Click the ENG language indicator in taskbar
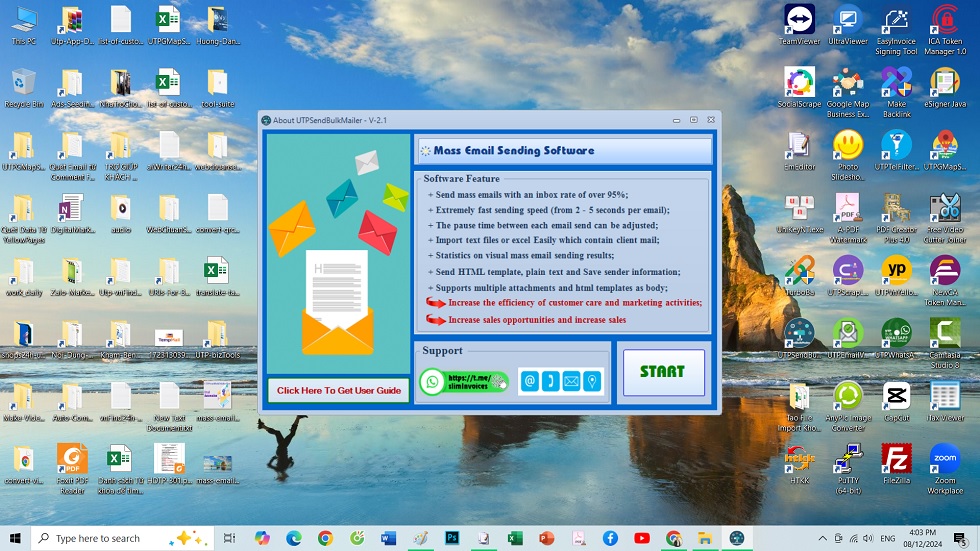This screenshot has height=551, width=980. tap(887, 538)
